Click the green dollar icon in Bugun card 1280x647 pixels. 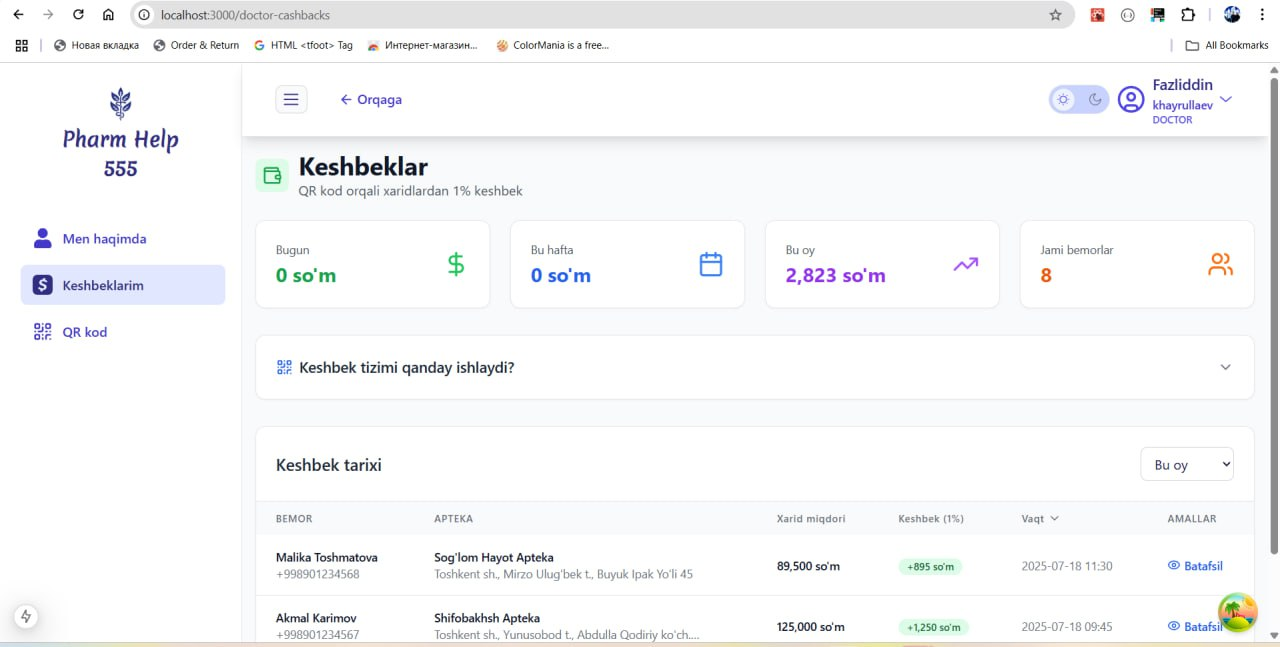(x=456, y=264)
